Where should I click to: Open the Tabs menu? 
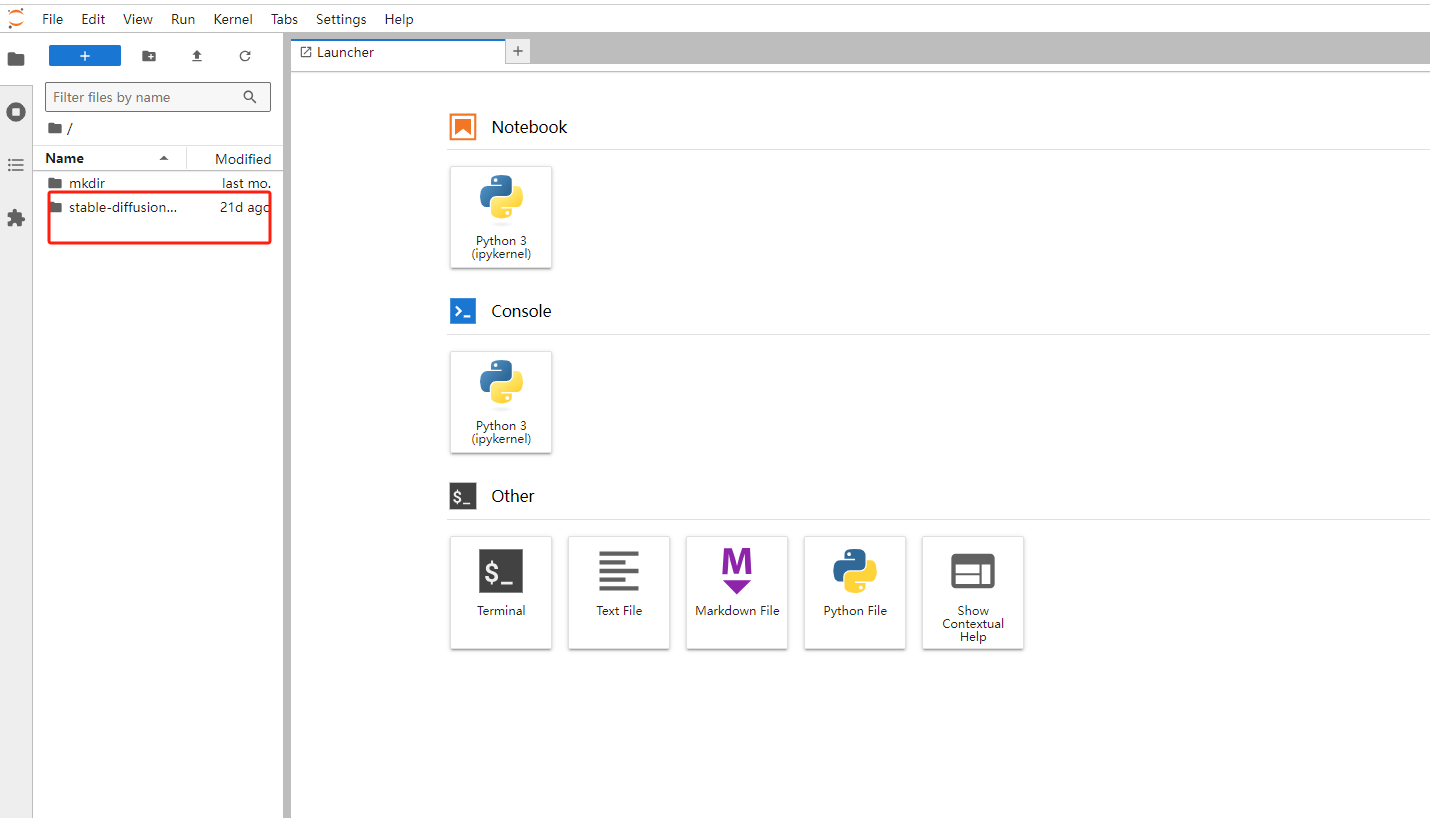point(284,19)
